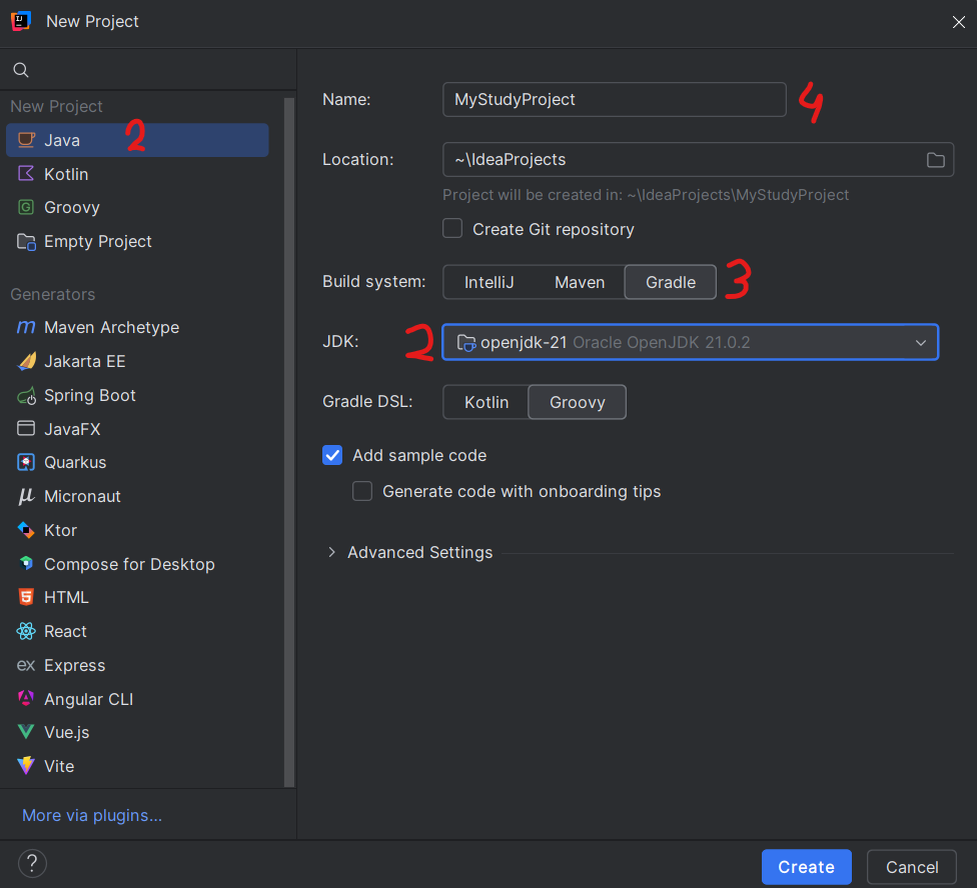Image resolution: width=977 pixels, height=888 pixels.
Task: Click the Express ex icon
Action: click(x=26, y=665)
